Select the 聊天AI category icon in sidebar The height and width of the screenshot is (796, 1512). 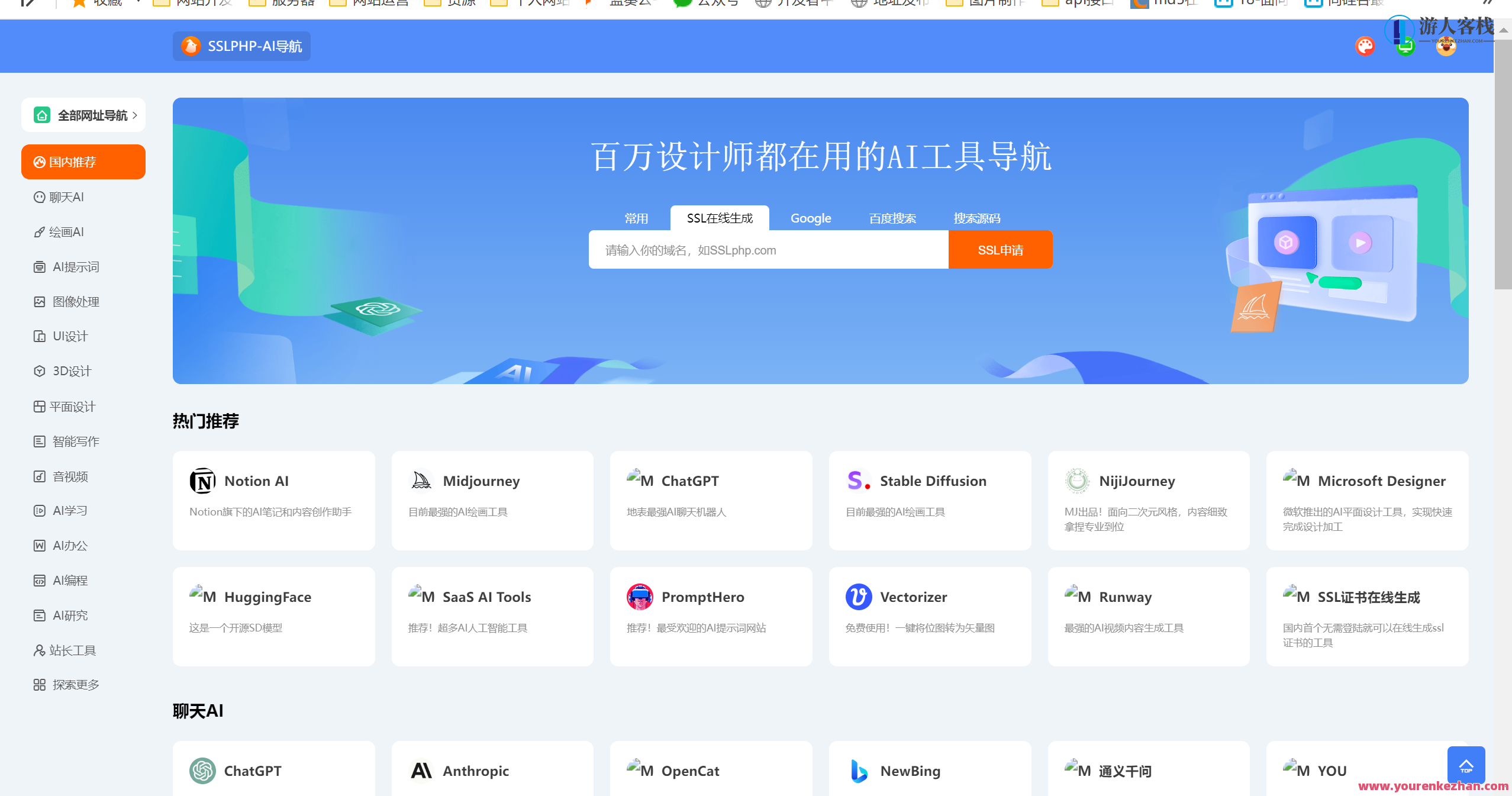pos(39,196)
